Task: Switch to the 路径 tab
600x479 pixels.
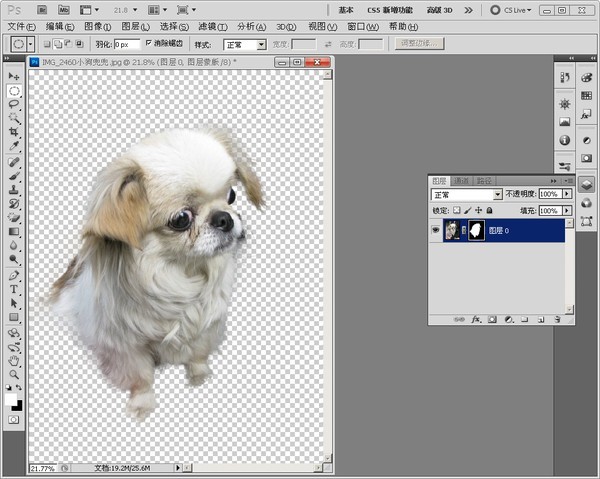Action: 484,181
